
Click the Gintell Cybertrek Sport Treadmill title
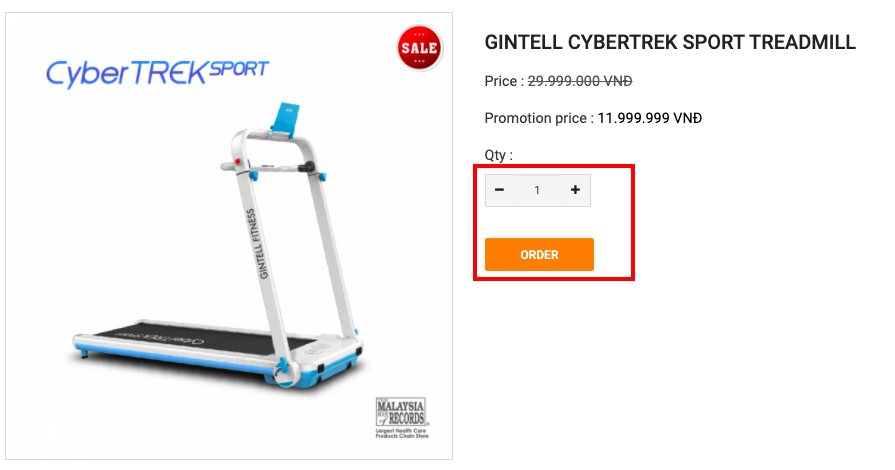670,42
